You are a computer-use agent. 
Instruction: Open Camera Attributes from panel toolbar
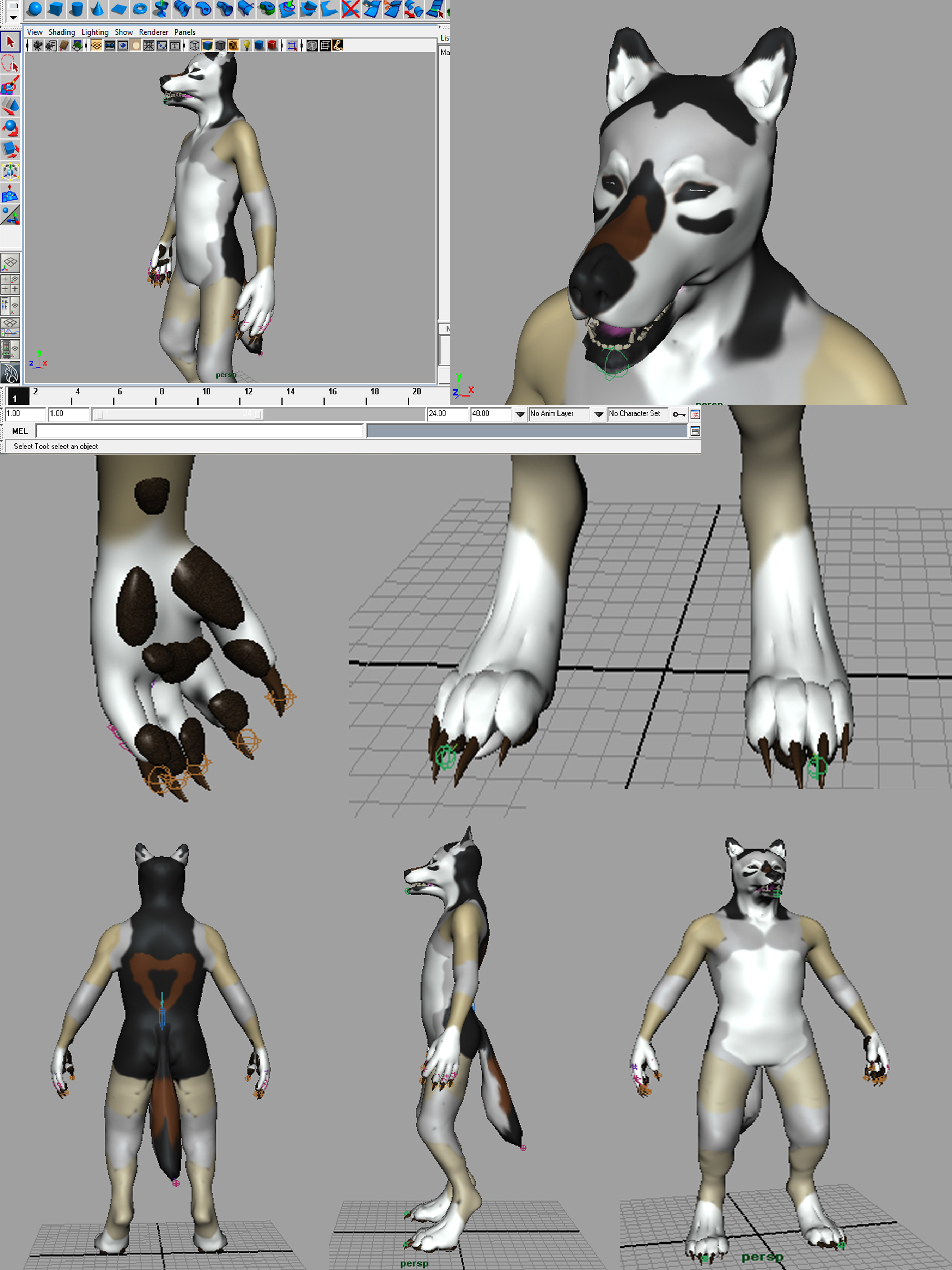click(x=51, y=46)
